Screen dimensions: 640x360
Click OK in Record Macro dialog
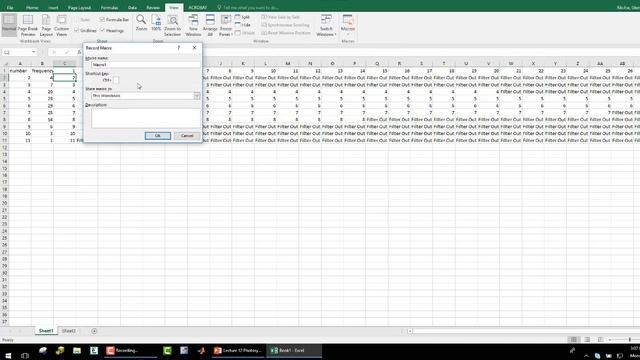pyautogui.click(x=158, y=136)
